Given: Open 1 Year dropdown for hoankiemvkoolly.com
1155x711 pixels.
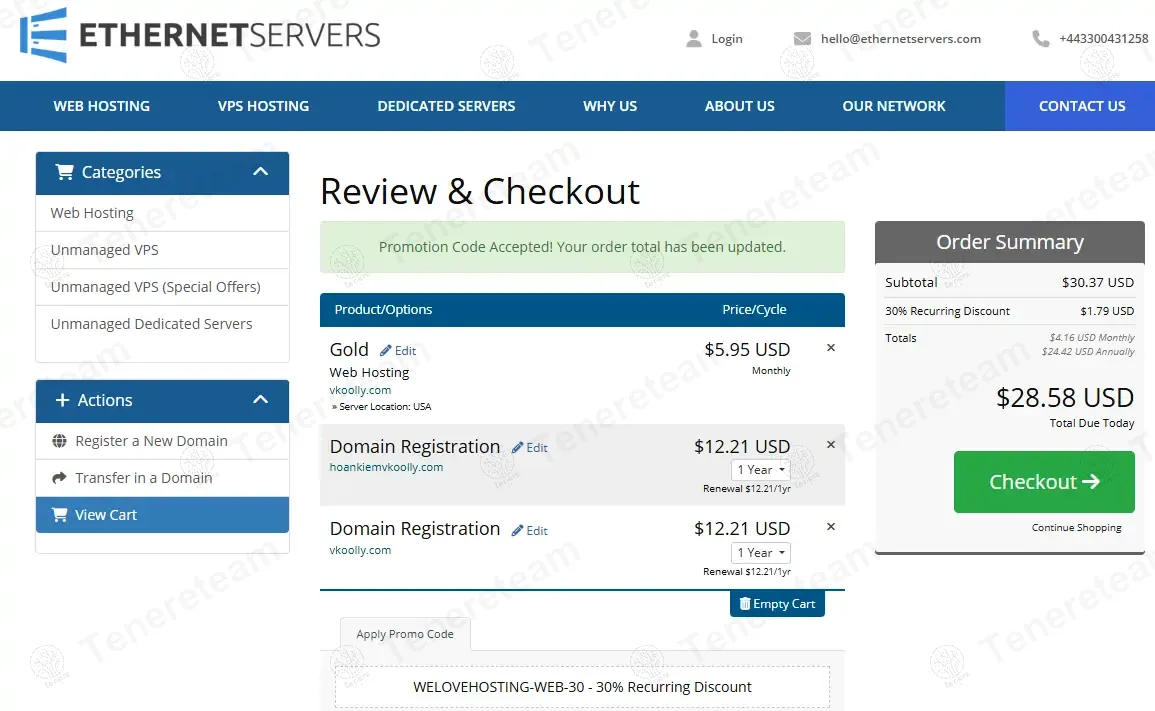Looking at the screenshot, I should click(762, 470).
